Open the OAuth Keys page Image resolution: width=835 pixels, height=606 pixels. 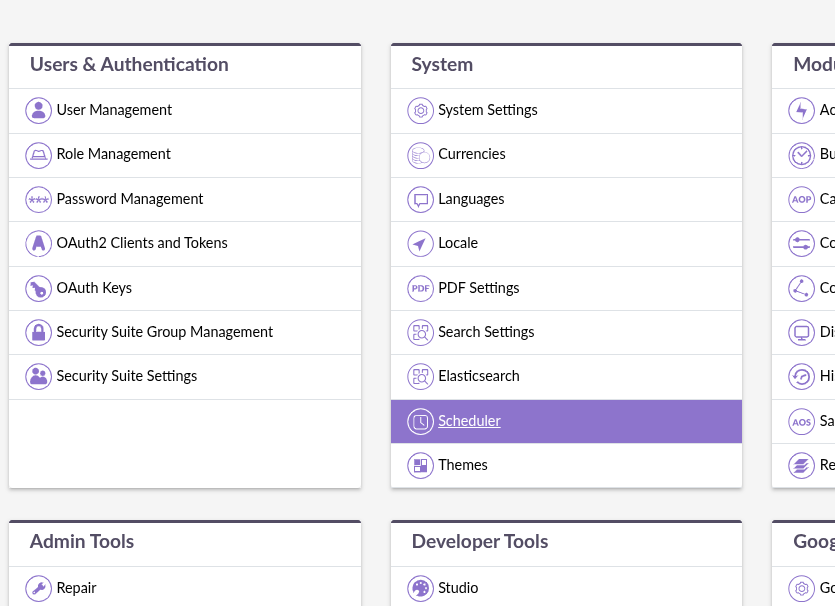click(94, 288)
